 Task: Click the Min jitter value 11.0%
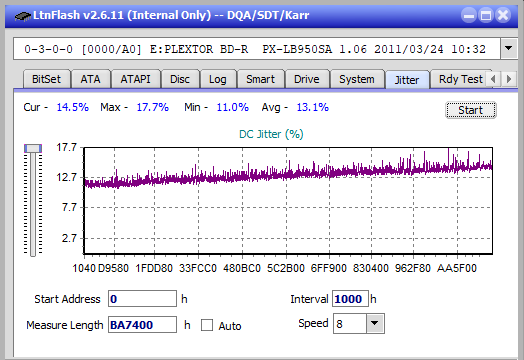coord(233,107)
